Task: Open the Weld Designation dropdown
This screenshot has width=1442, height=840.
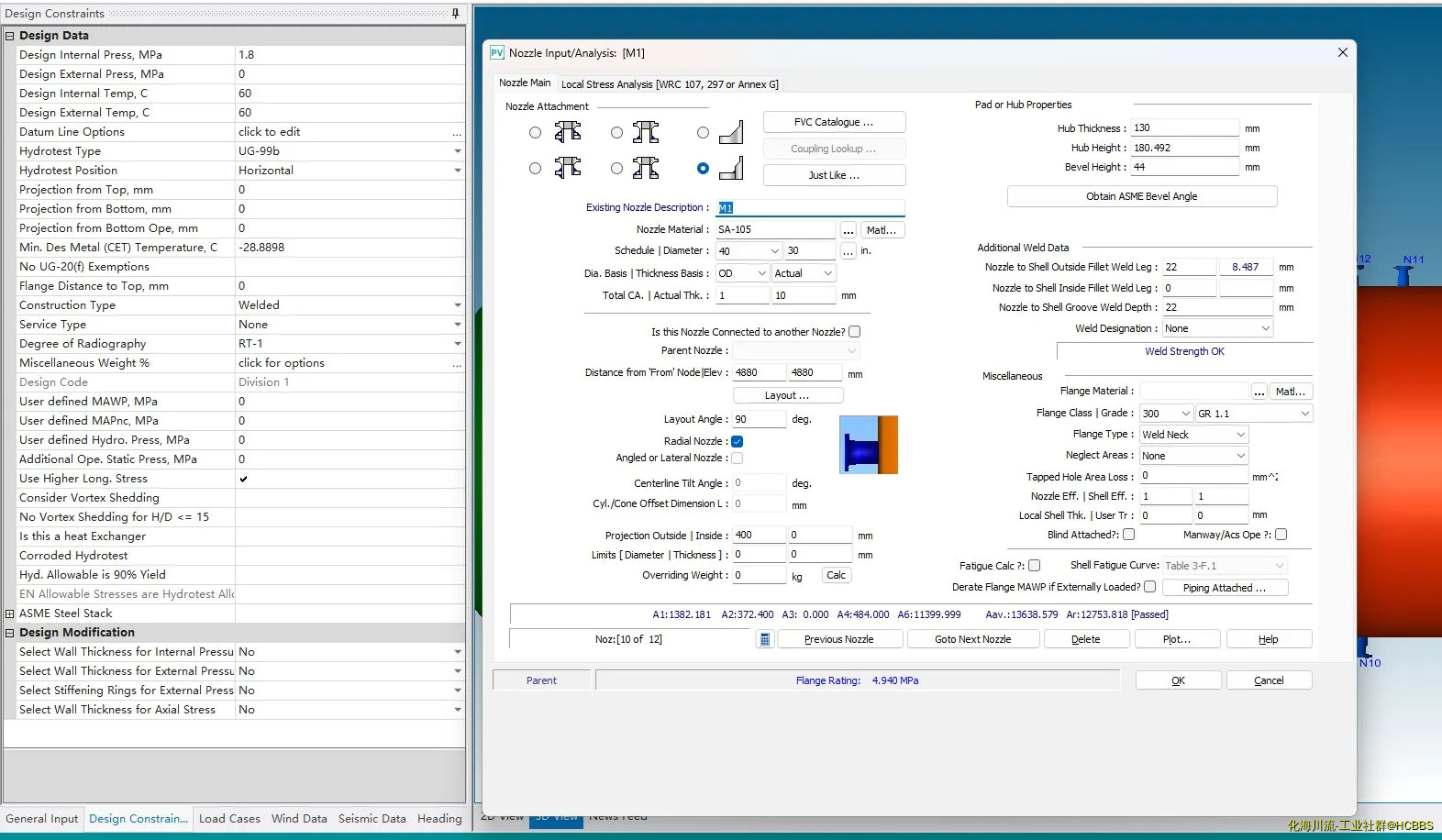Action: pos(1217,328)
